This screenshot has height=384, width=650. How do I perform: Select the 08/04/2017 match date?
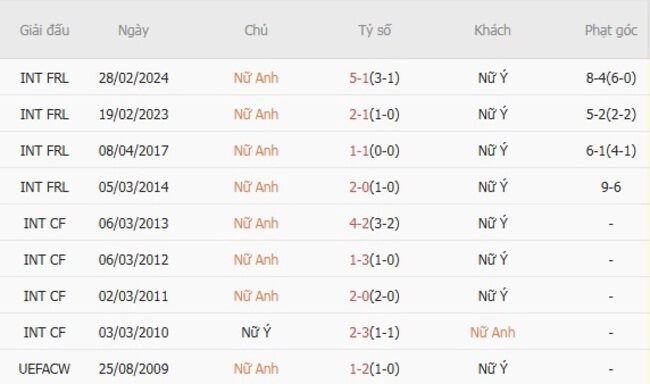[133, 151]
